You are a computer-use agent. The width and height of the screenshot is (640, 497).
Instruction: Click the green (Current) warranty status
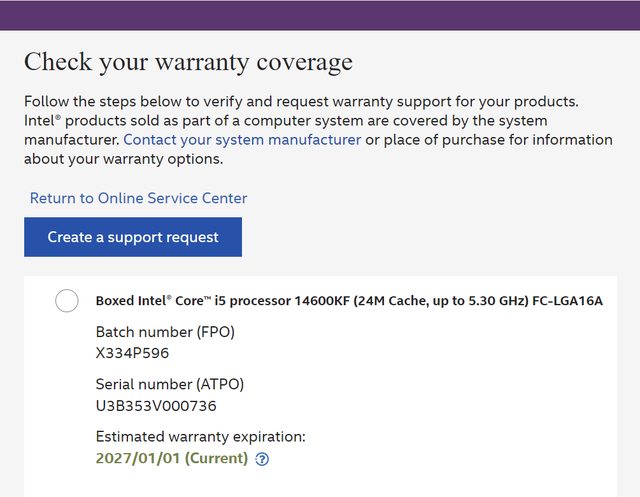tap(214, 458)
